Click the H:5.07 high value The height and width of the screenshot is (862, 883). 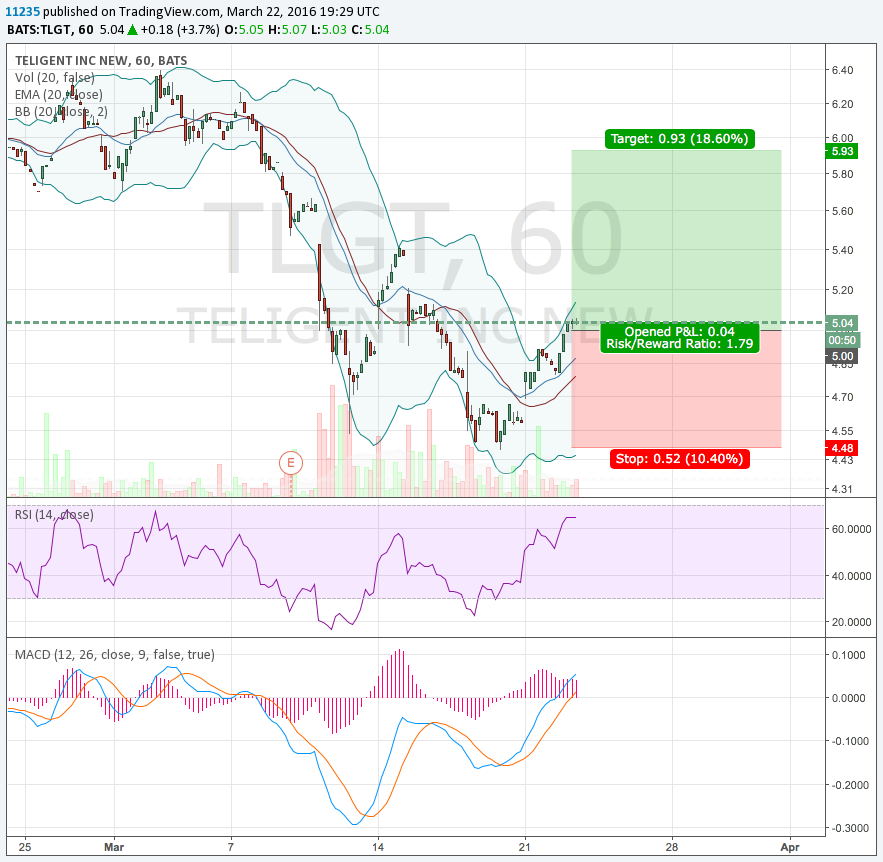287,30
